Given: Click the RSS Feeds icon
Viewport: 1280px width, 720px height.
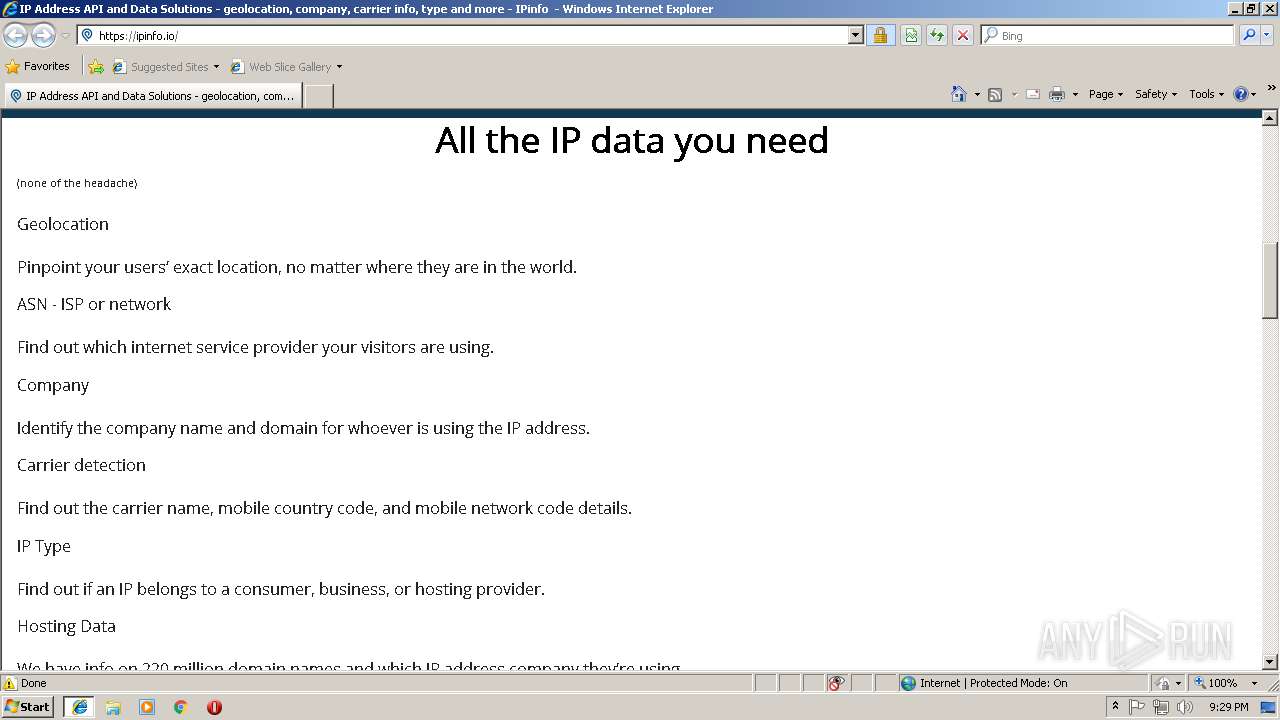Looking at the screenshot, I should (995, 94).
